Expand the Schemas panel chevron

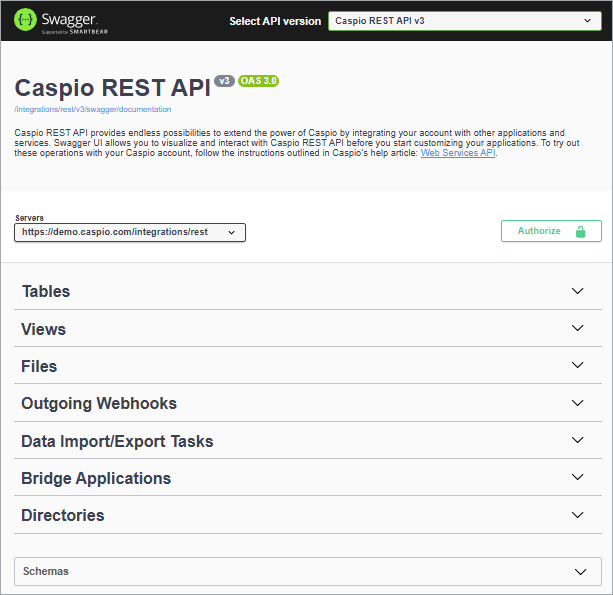click(581, 572)
